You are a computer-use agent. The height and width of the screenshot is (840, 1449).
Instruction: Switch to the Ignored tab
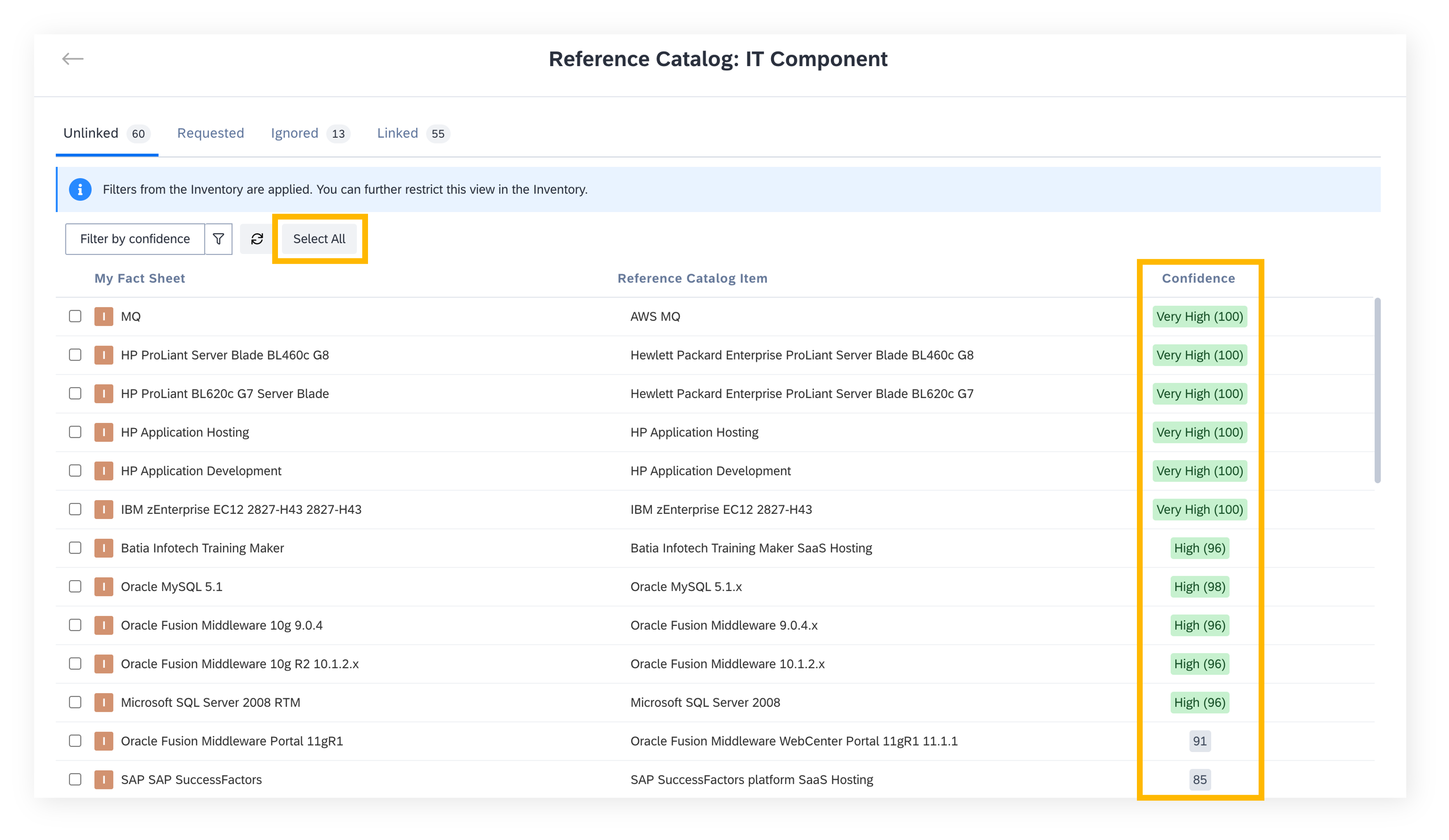click(x=310, y=133)
